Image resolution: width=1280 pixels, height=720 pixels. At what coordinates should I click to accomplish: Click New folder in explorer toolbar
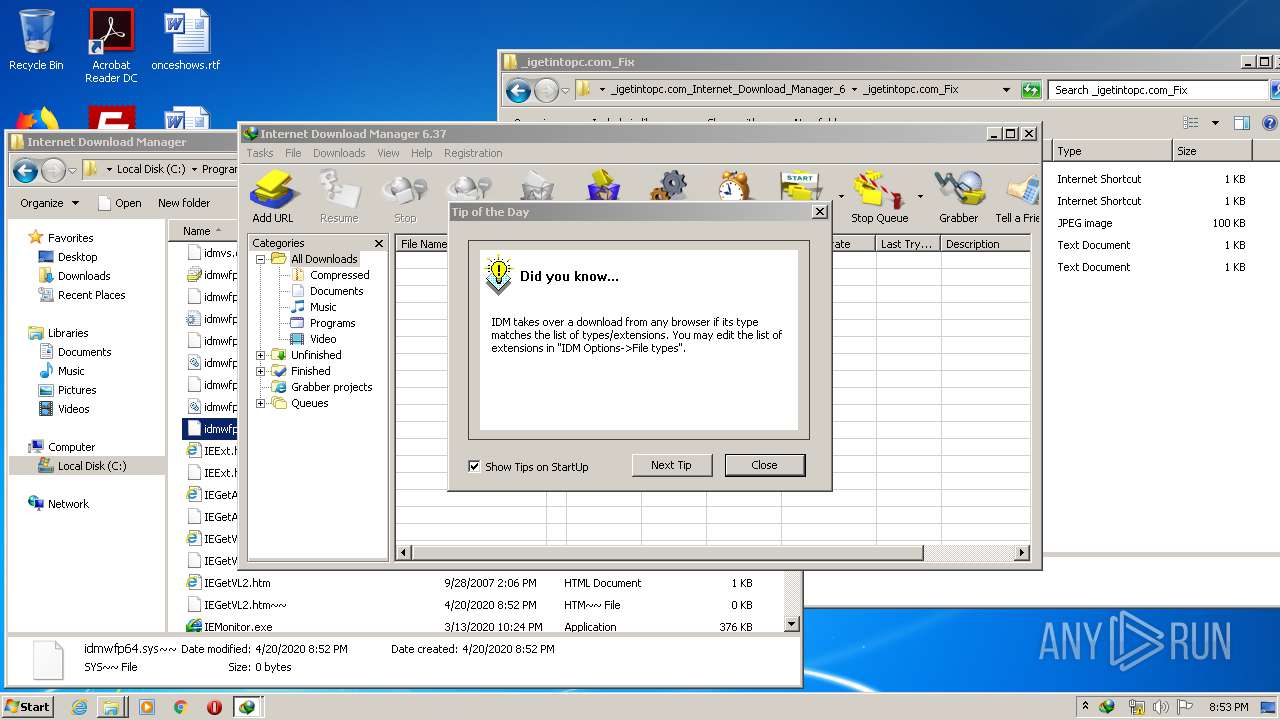pyautogui.click(x=184, y=203)
